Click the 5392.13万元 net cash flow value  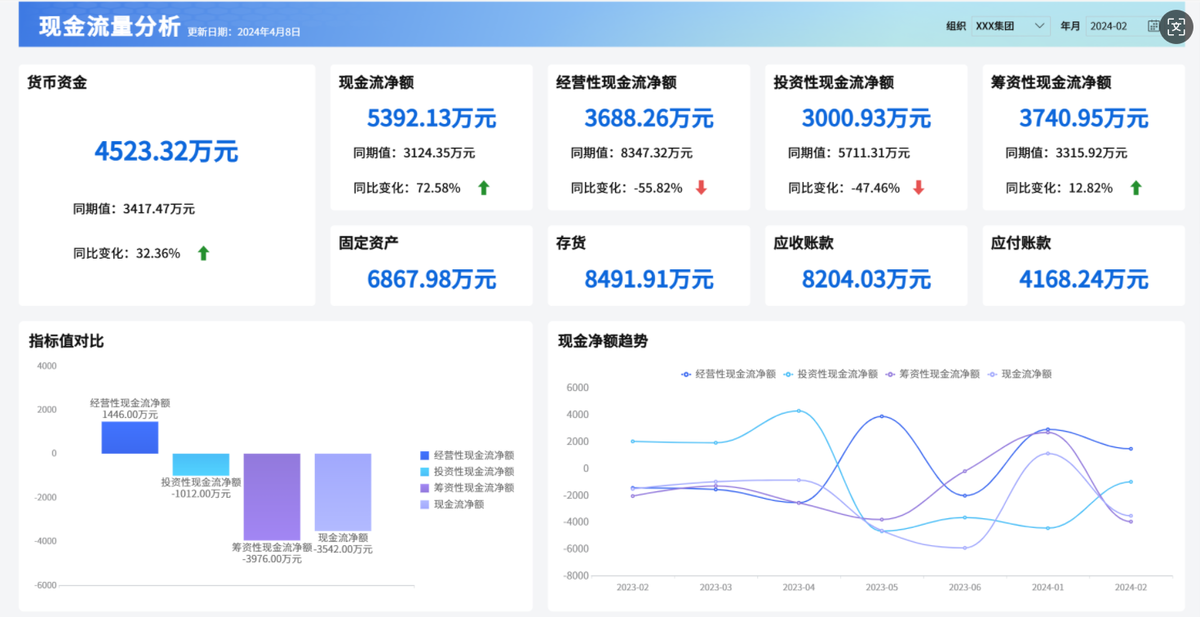pyautogui.click(x=431, y=118)
